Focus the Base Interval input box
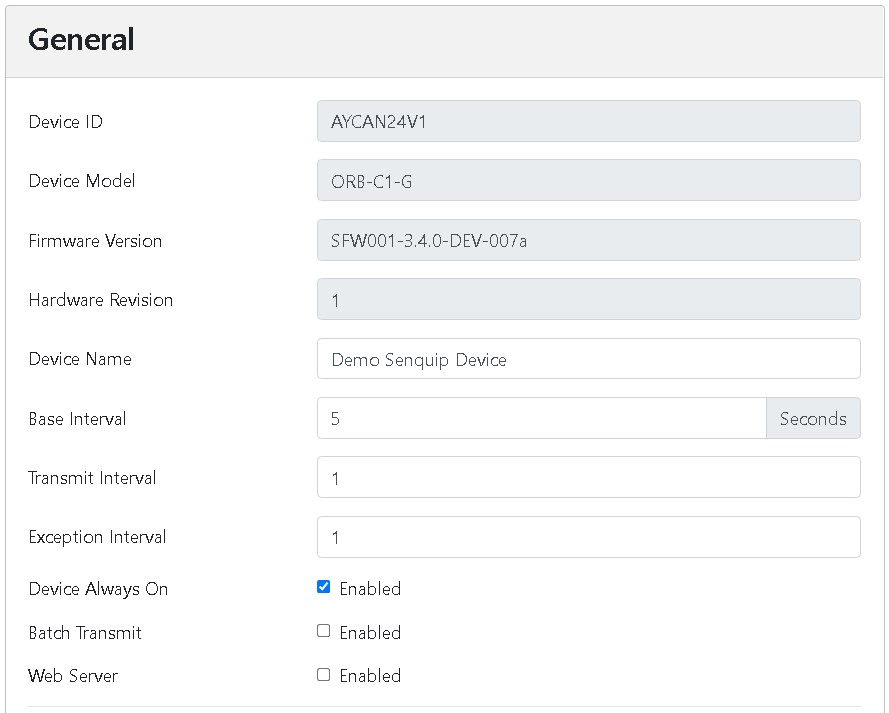This screenshot has width=889, height=713. pyautogui.click(x=541, y=419)
